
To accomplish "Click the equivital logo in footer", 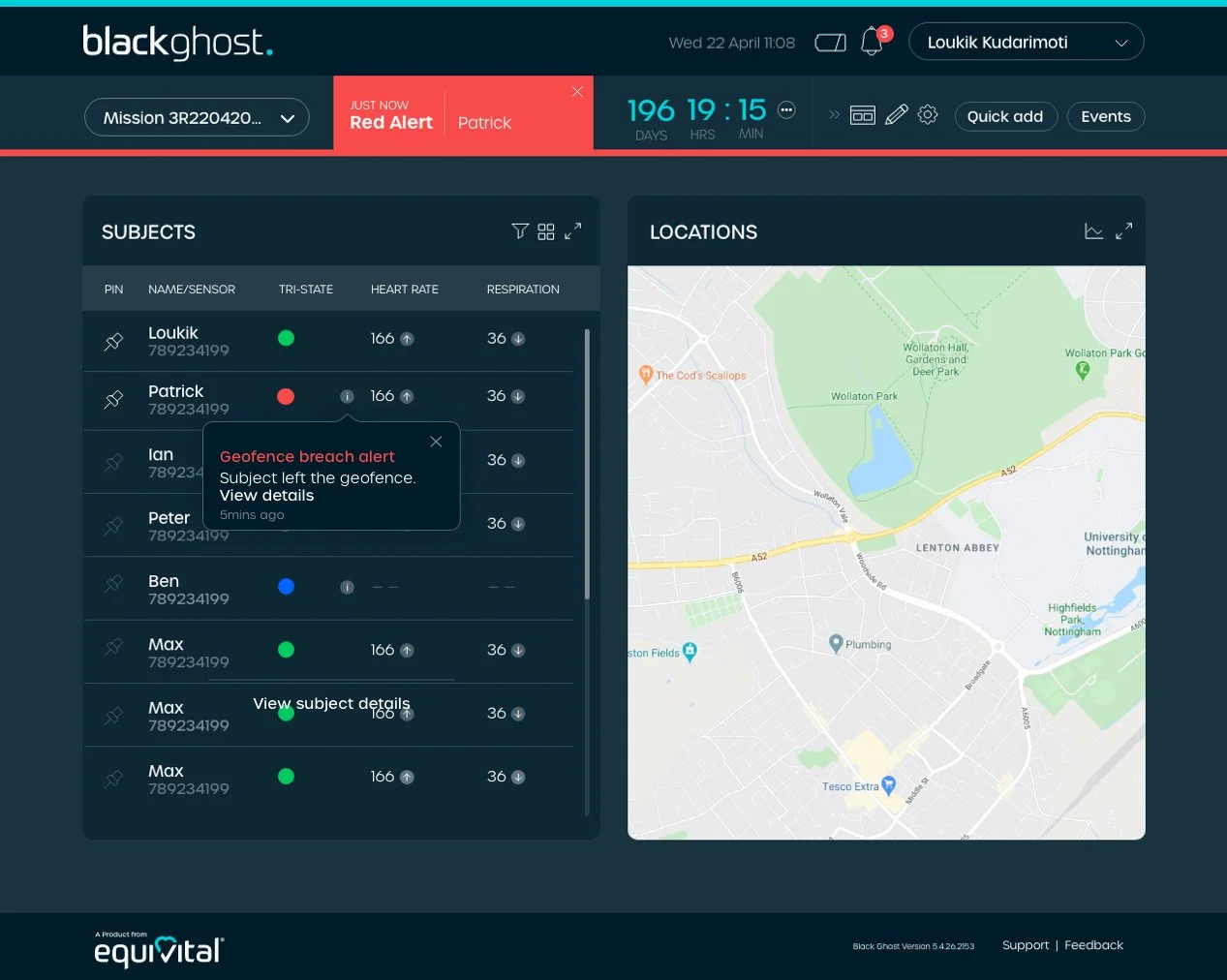I will (x=159, y=949).
